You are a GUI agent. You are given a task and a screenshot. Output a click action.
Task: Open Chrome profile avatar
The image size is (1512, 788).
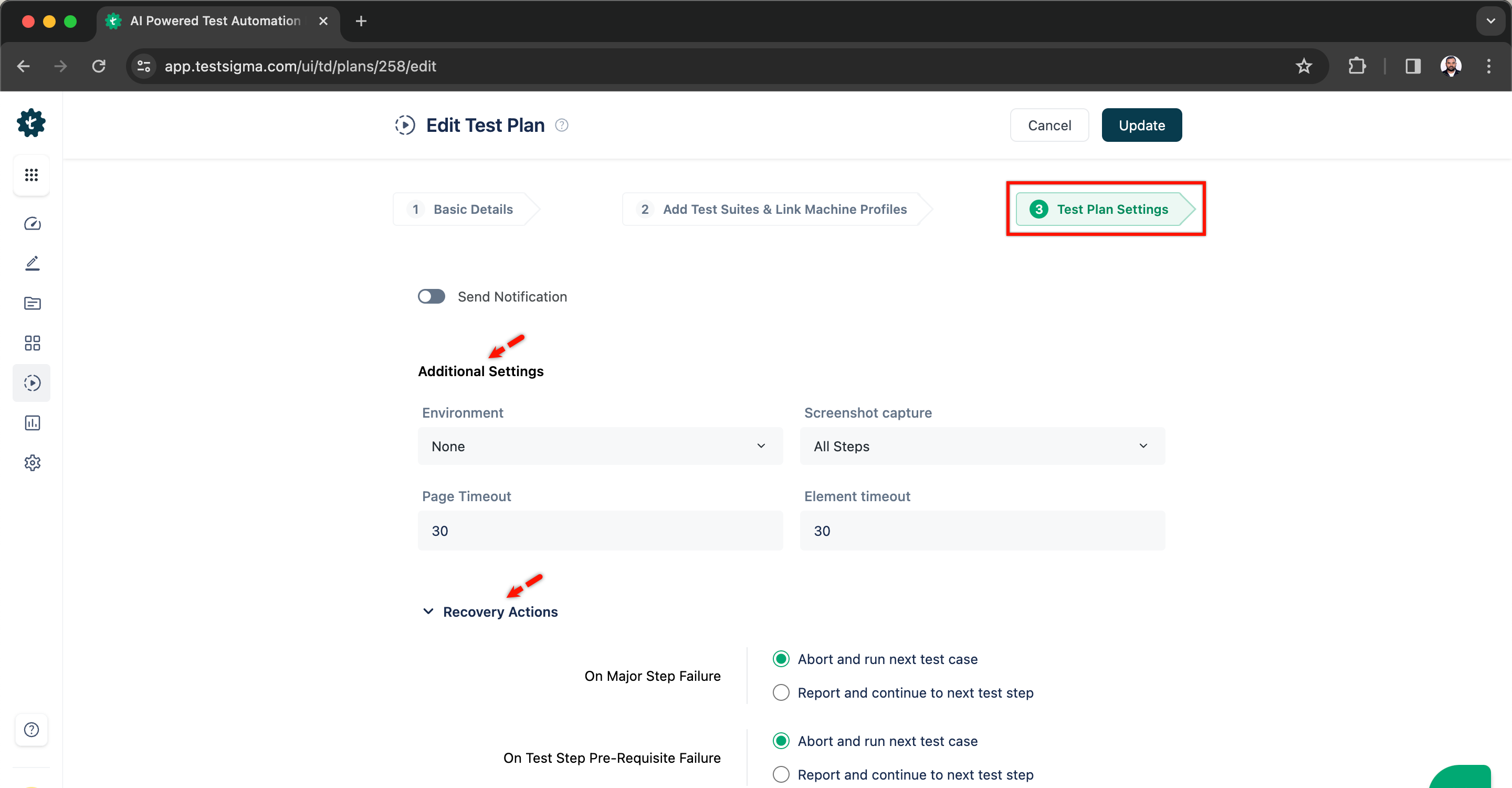click(x=1451, y=66)
